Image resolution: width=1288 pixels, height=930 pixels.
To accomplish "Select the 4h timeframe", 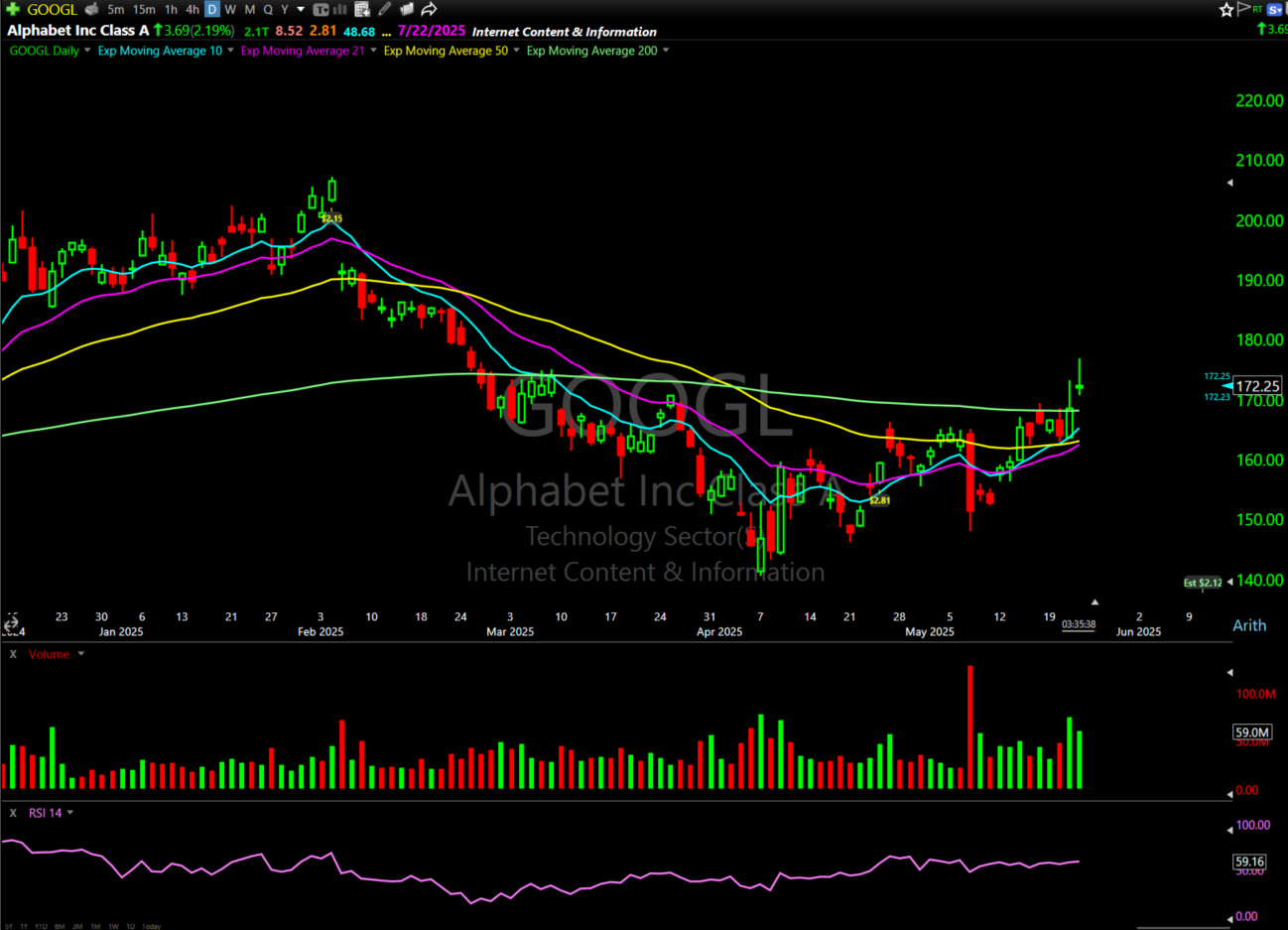I will (193, 9).
